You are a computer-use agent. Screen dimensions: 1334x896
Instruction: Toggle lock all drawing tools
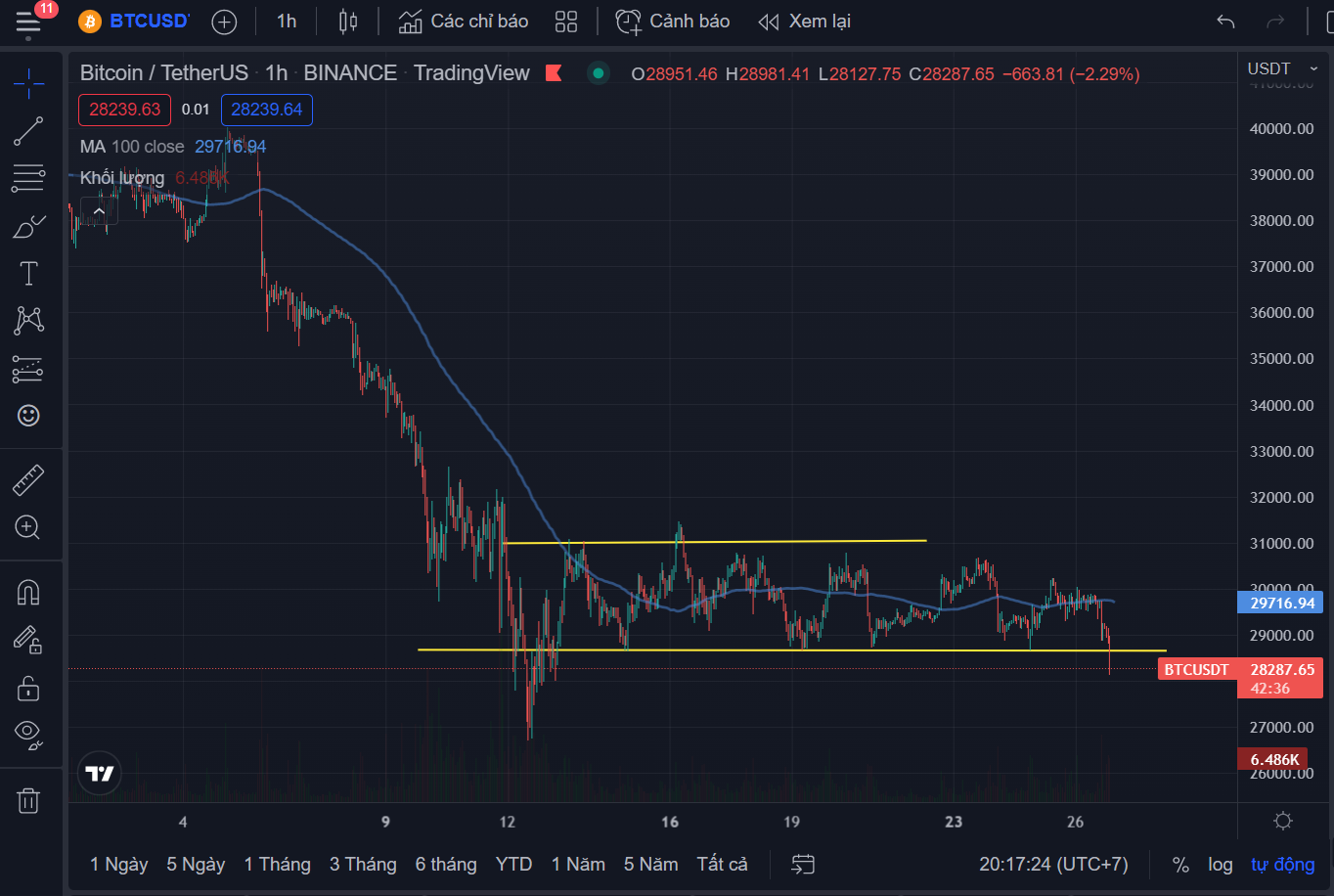click(28, 688)
